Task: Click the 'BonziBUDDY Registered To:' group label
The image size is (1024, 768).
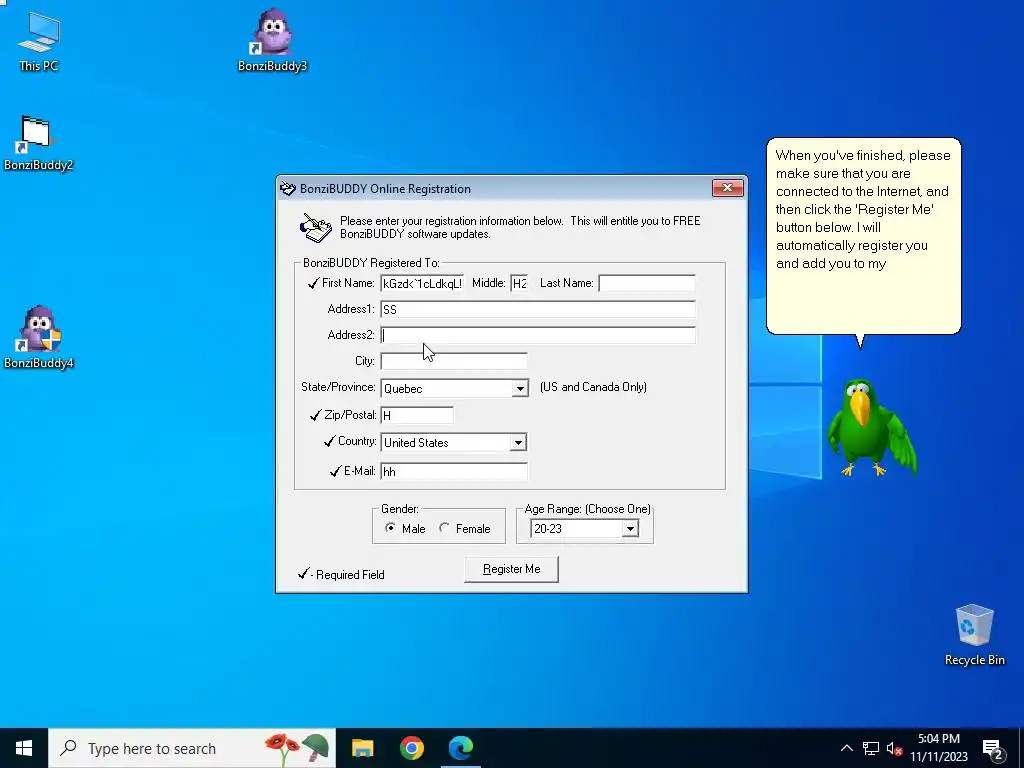Action: tap(371, 263)
